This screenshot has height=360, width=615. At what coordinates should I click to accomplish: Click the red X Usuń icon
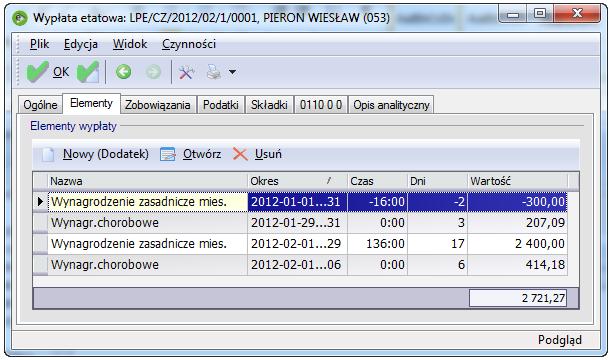pyautogui.click(x=240, y=154)
